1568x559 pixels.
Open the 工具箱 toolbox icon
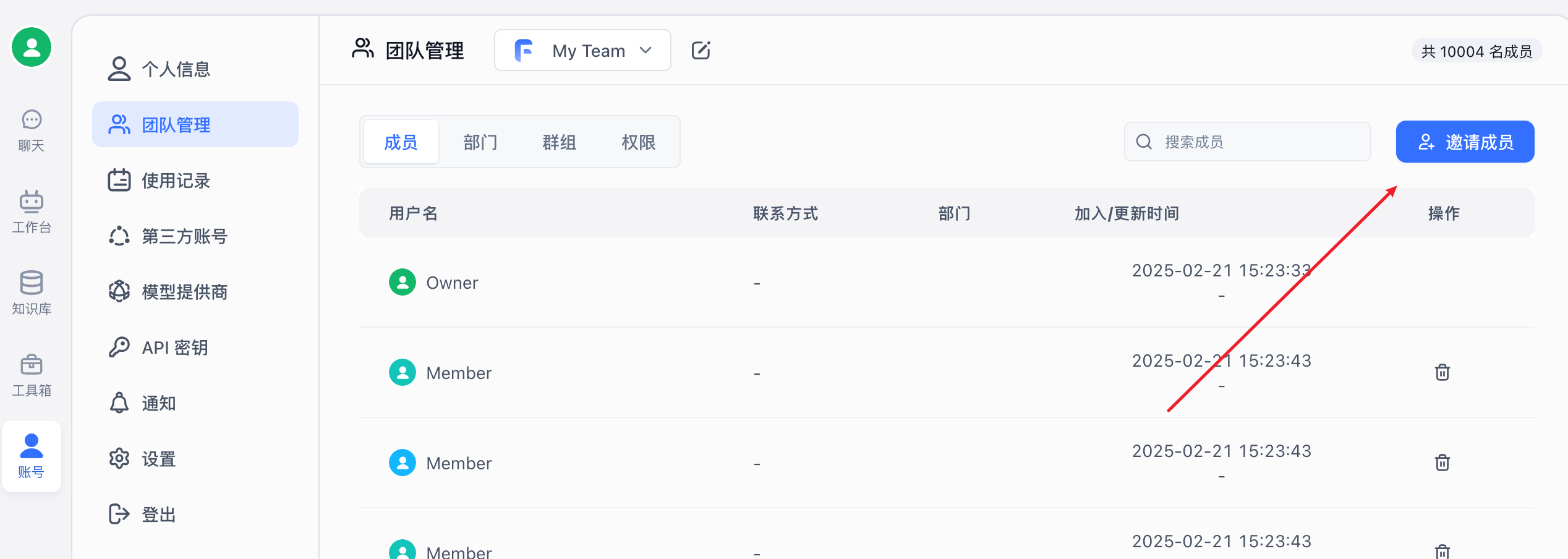point(31,374)
